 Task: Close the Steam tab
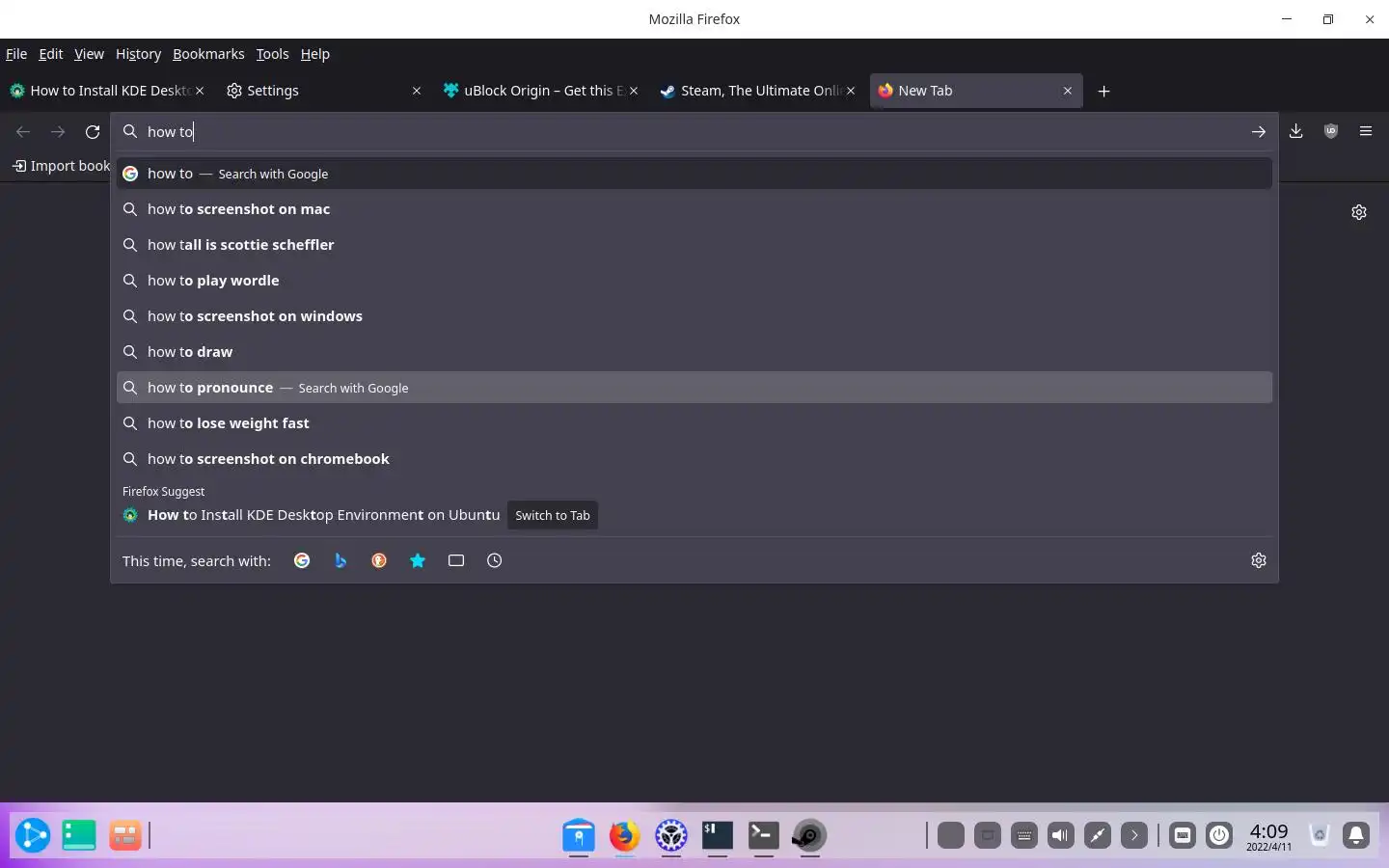click(851, 91)
